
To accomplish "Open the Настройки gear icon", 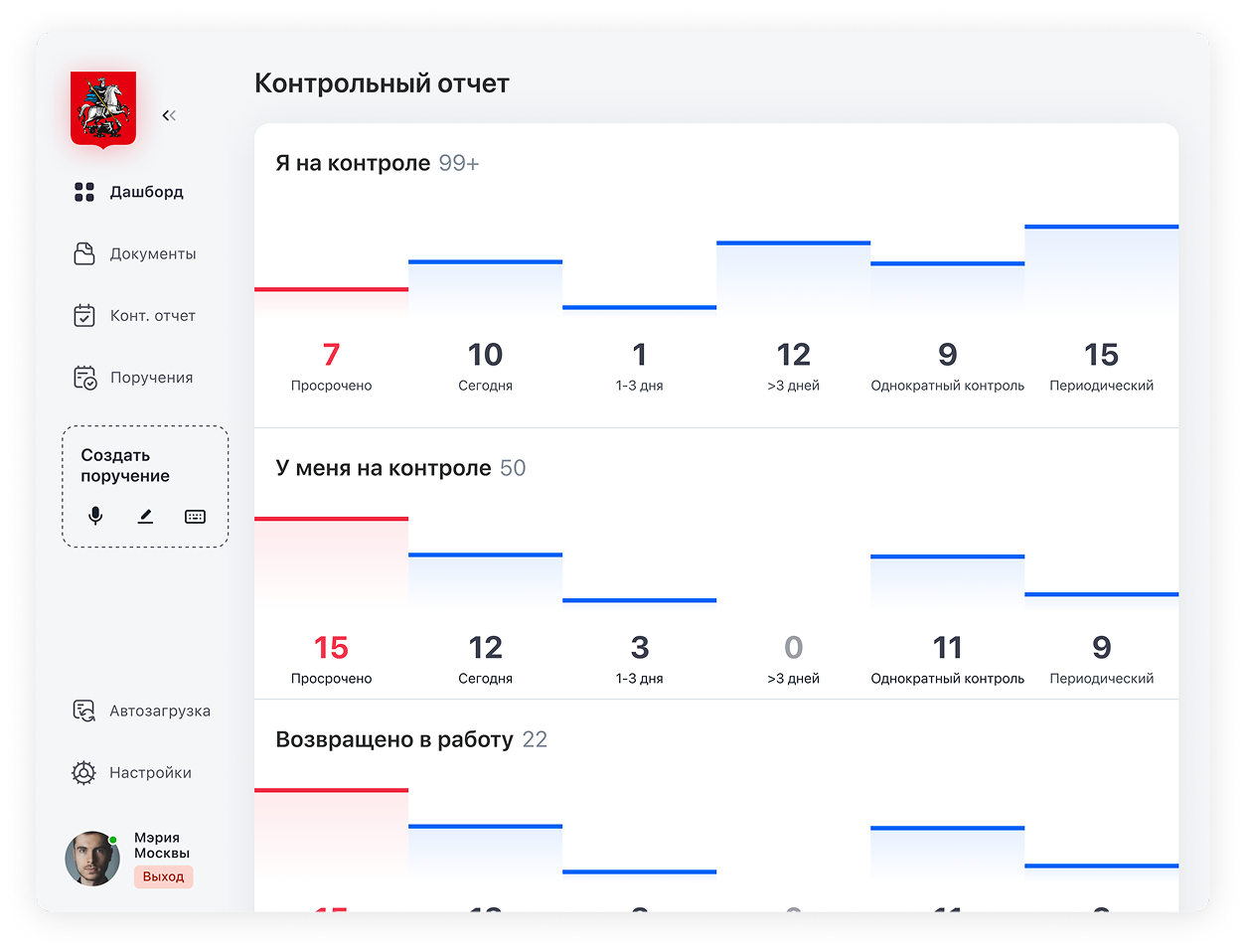I will tap(84, 772).
